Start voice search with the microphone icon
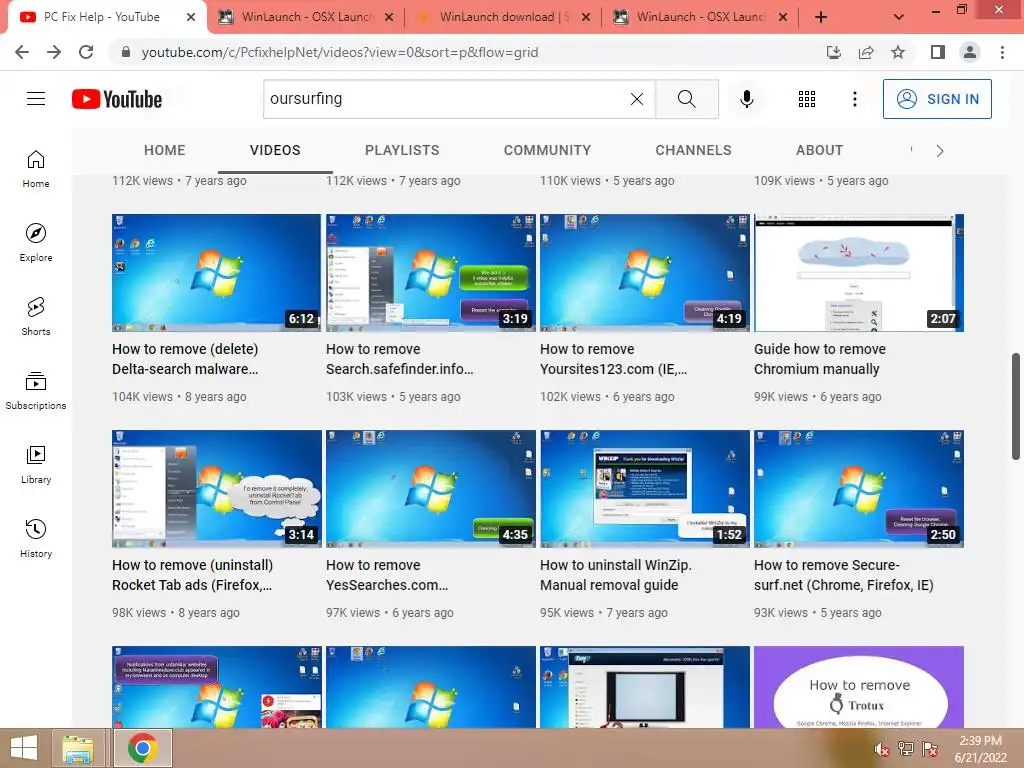This screenshot has height=768, width=1024. [x=746, y=99]
